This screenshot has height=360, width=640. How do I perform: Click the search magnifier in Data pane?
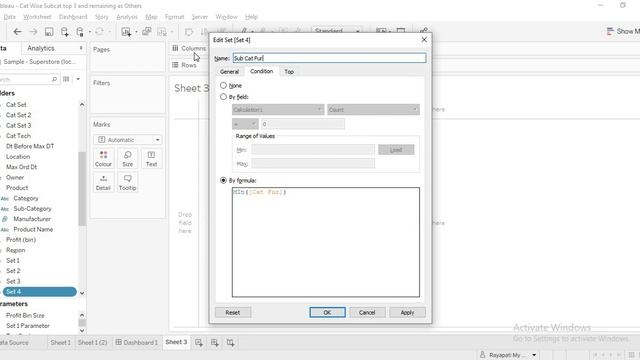click(x=54, y=79)
